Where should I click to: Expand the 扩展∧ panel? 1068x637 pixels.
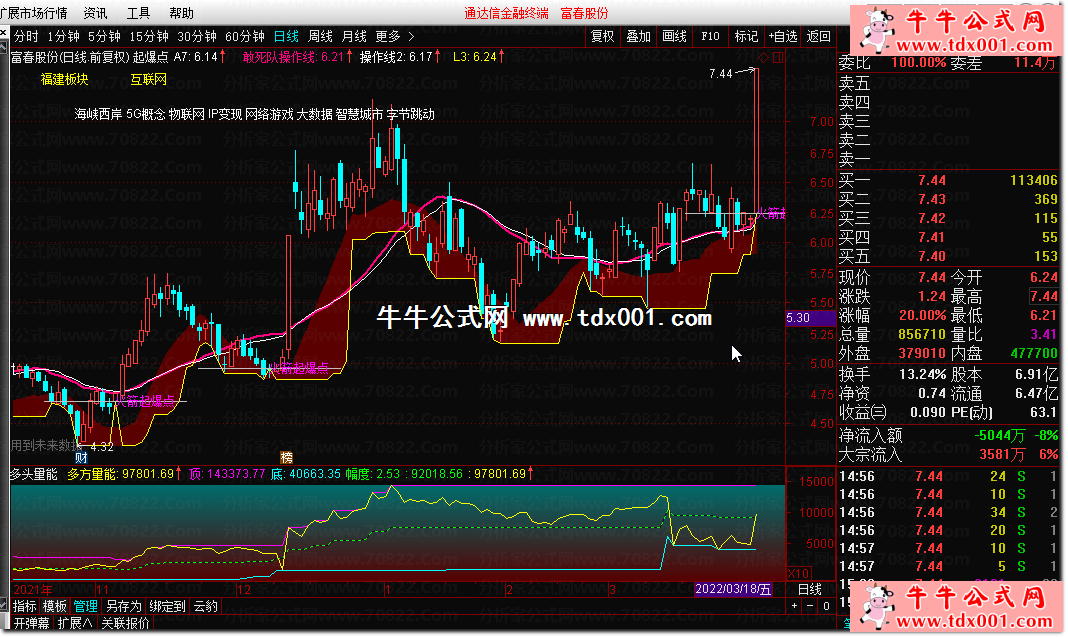point(74,623)
